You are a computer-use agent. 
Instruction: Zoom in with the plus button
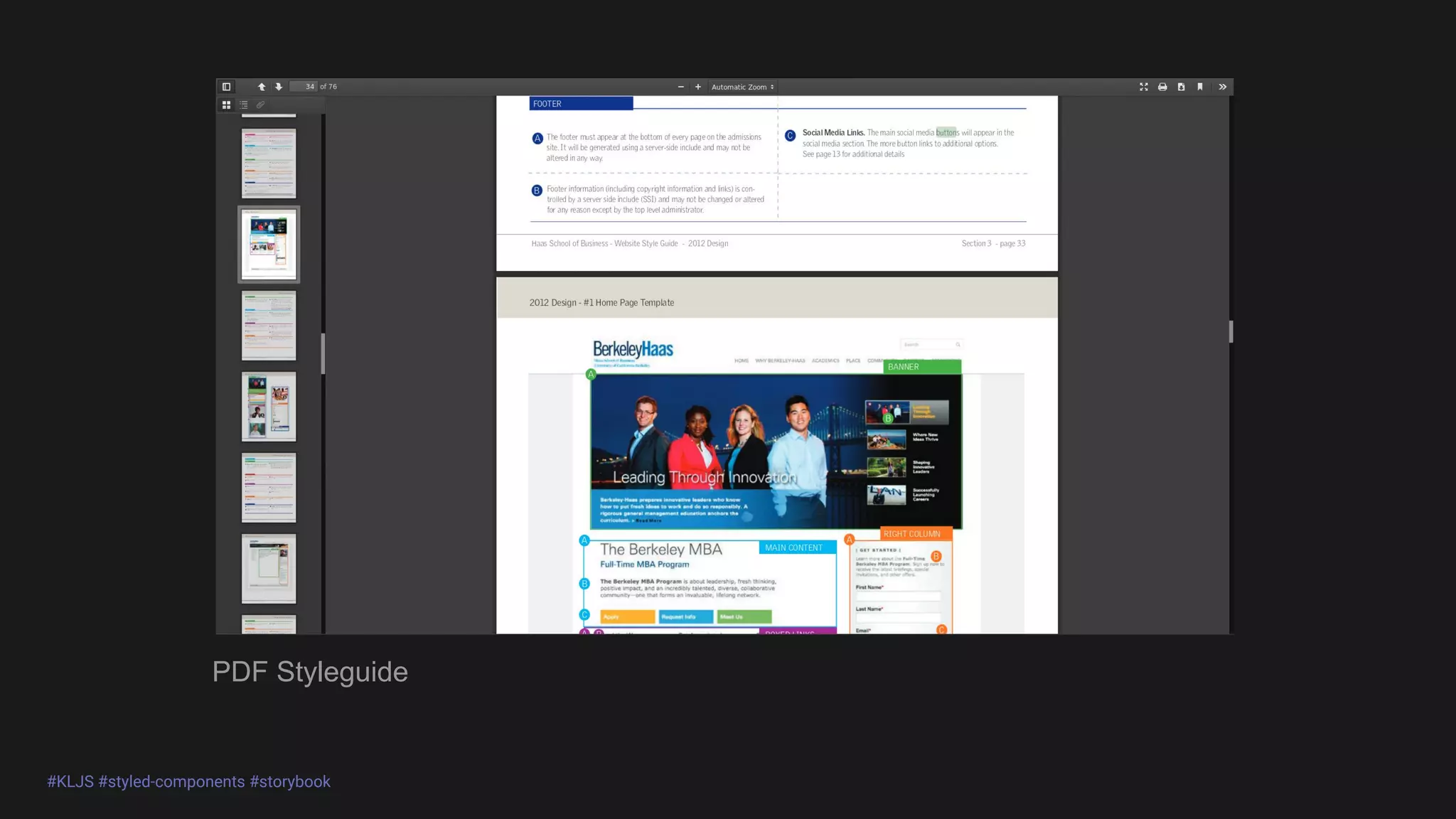[x=698, y=87]
